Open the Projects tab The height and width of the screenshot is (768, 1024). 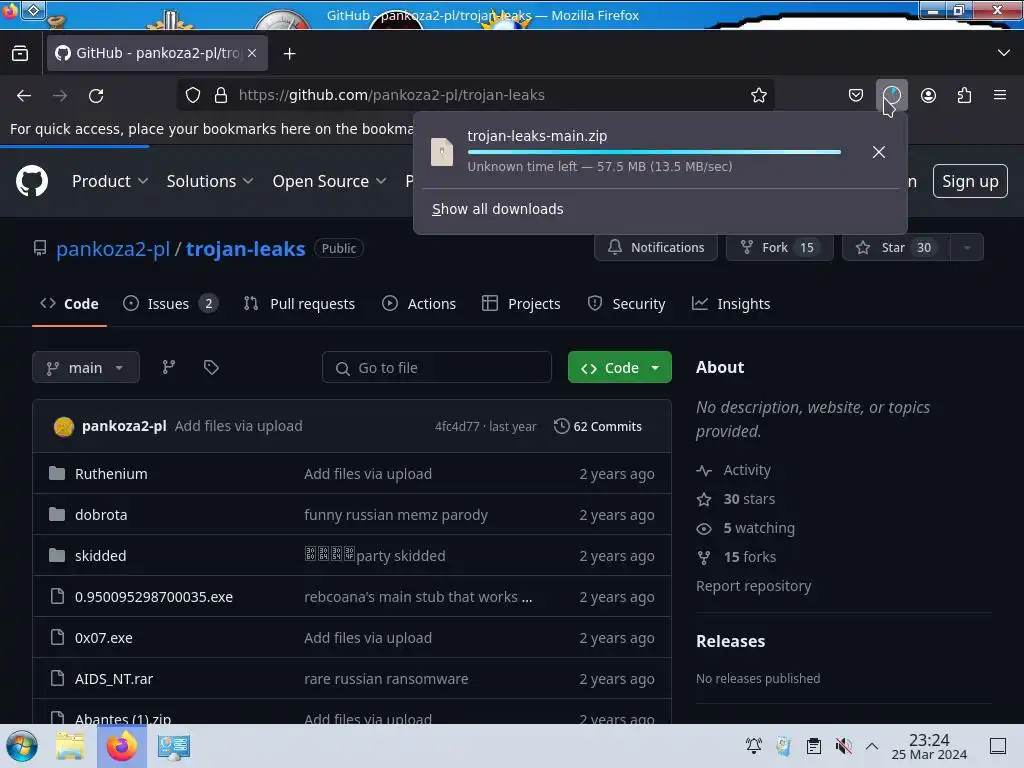[x=521, y=304]
